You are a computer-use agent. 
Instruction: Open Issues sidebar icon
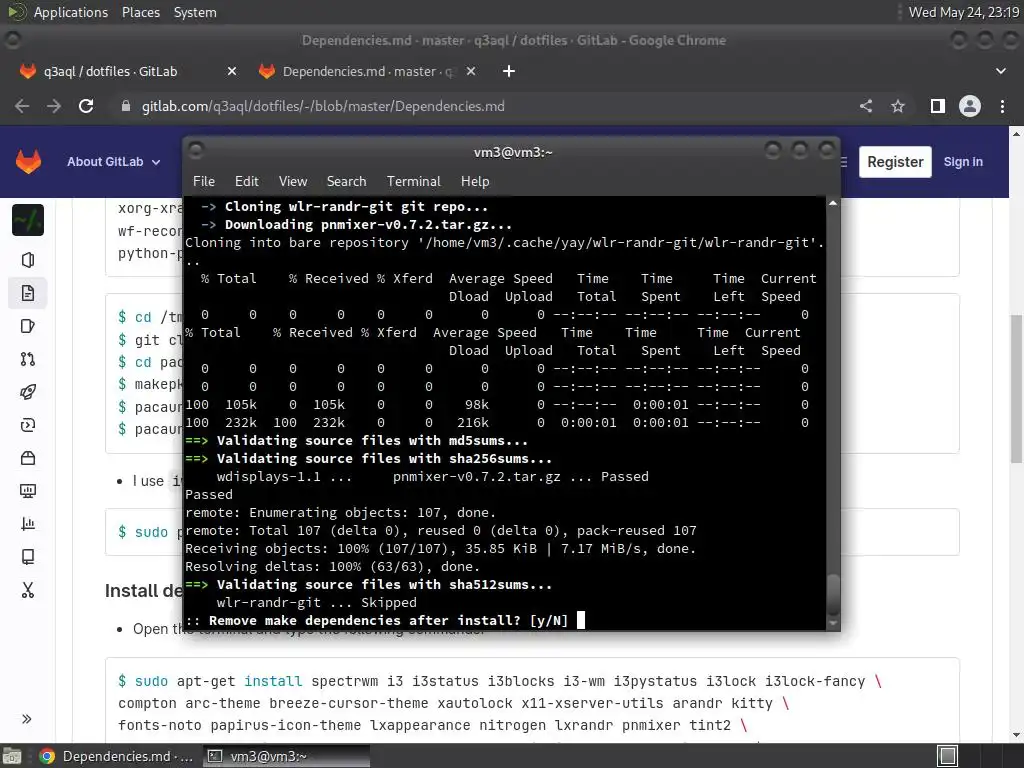click(x=28, y=326)
